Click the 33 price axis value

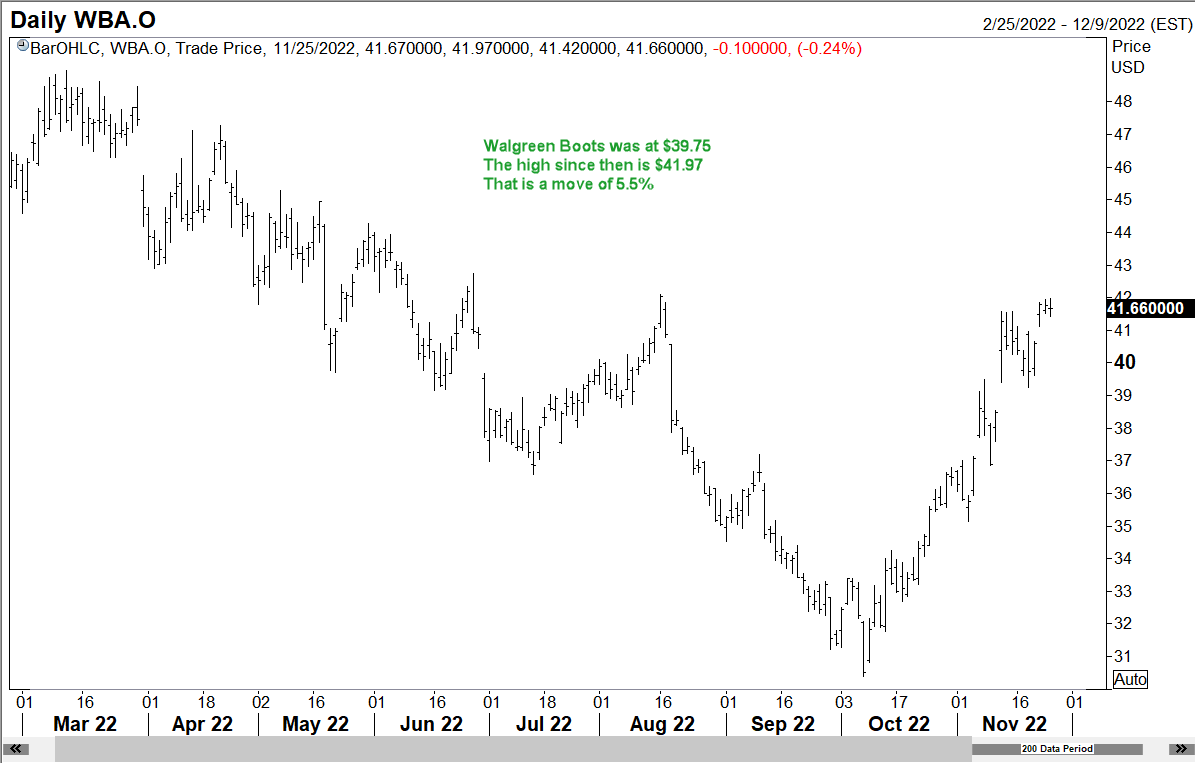[1123, 591]
